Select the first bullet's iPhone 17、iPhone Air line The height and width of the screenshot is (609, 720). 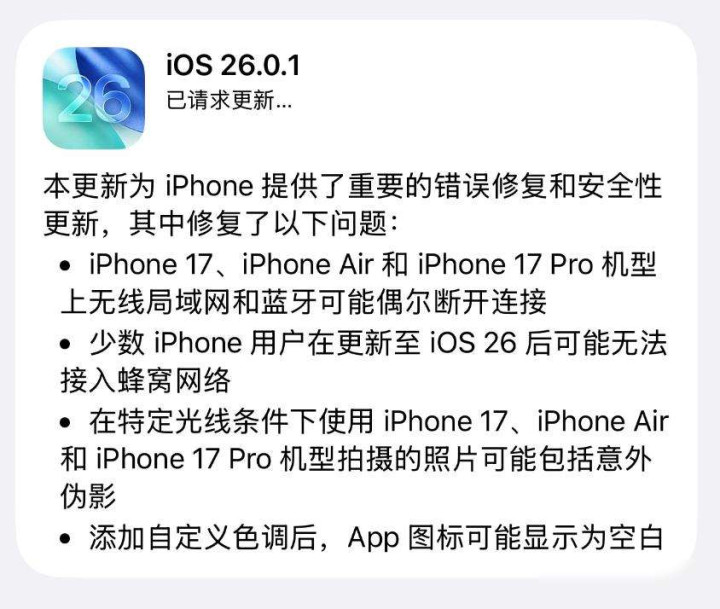pyautogui.click(x=372, y=265)
